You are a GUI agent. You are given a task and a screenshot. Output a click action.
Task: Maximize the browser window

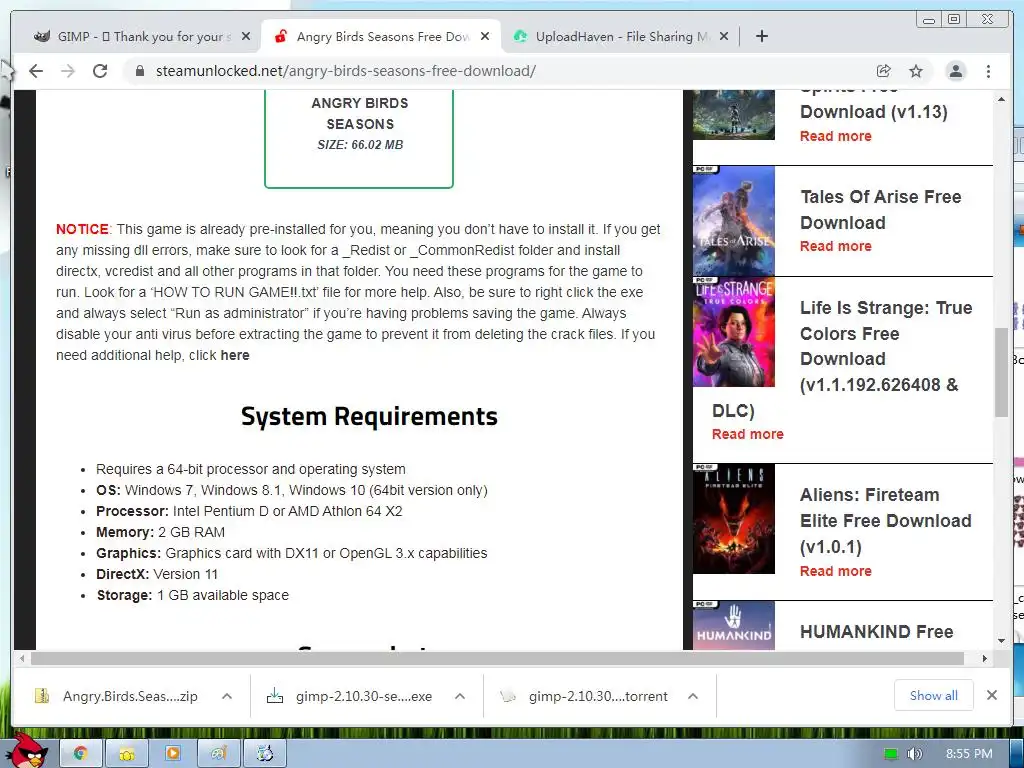[x=954, y=20]
